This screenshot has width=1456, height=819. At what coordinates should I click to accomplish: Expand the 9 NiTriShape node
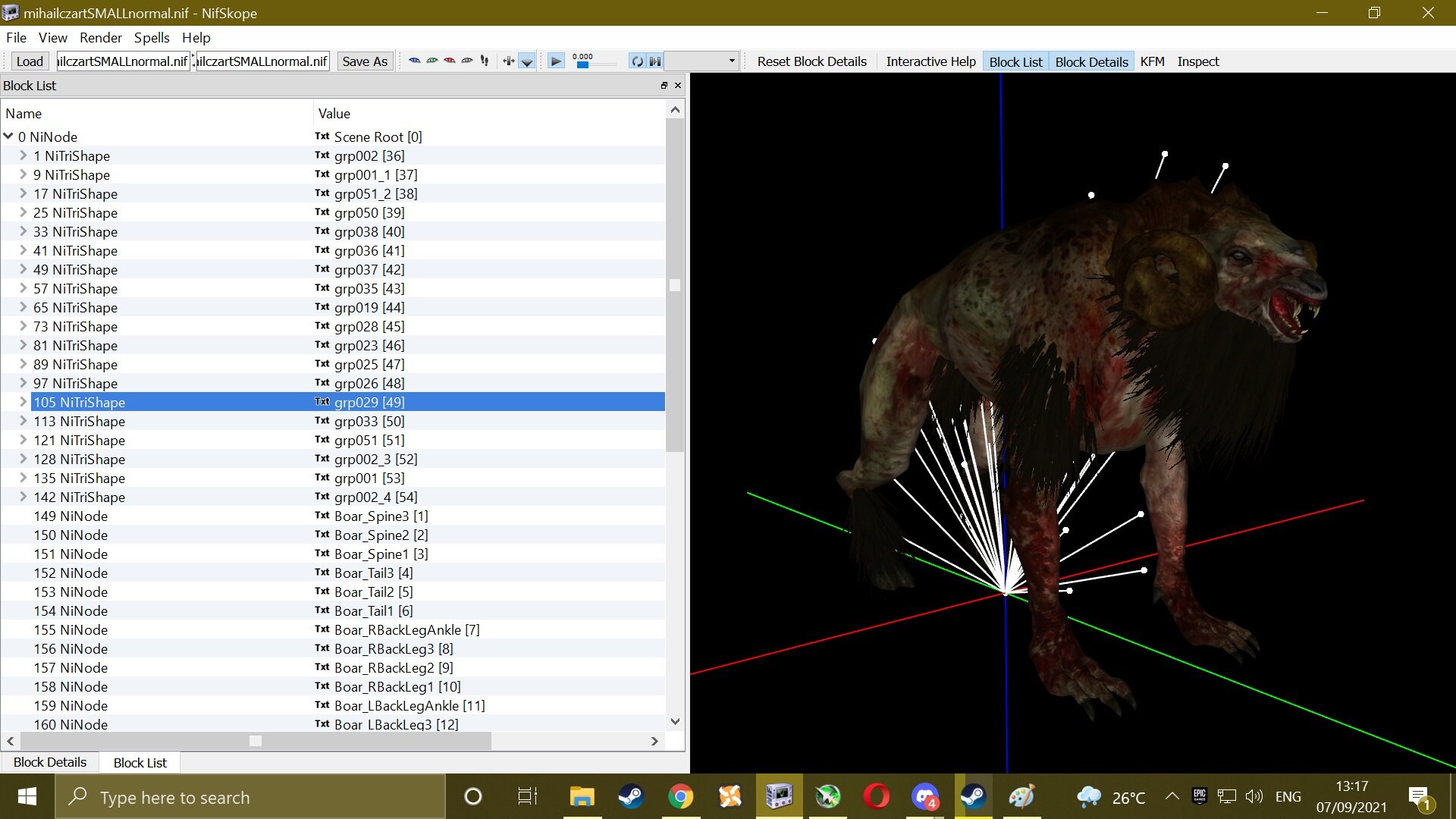point(24,174)
